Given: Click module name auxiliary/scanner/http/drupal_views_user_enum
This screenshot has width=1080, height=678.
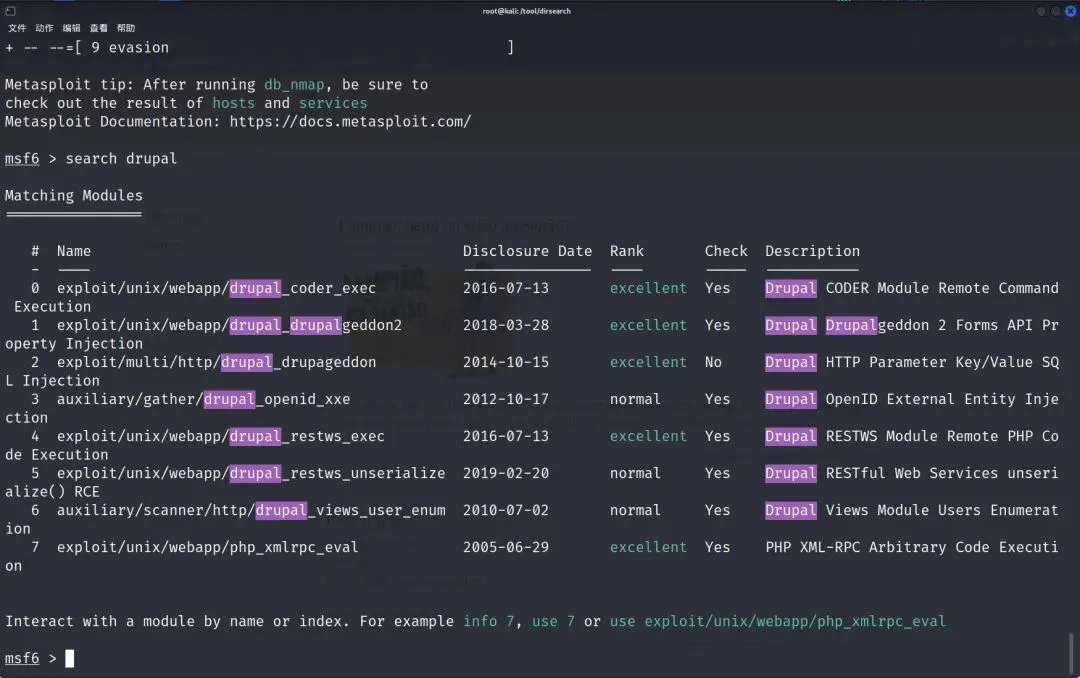Looking at the screenshot, I should point(251,511).
